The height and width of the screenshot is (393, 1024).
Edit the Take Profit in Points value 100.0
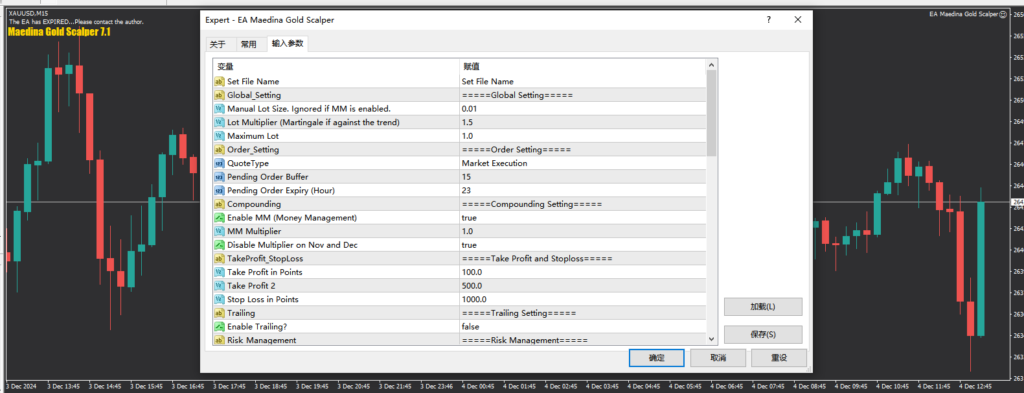(x=583, y=272)
